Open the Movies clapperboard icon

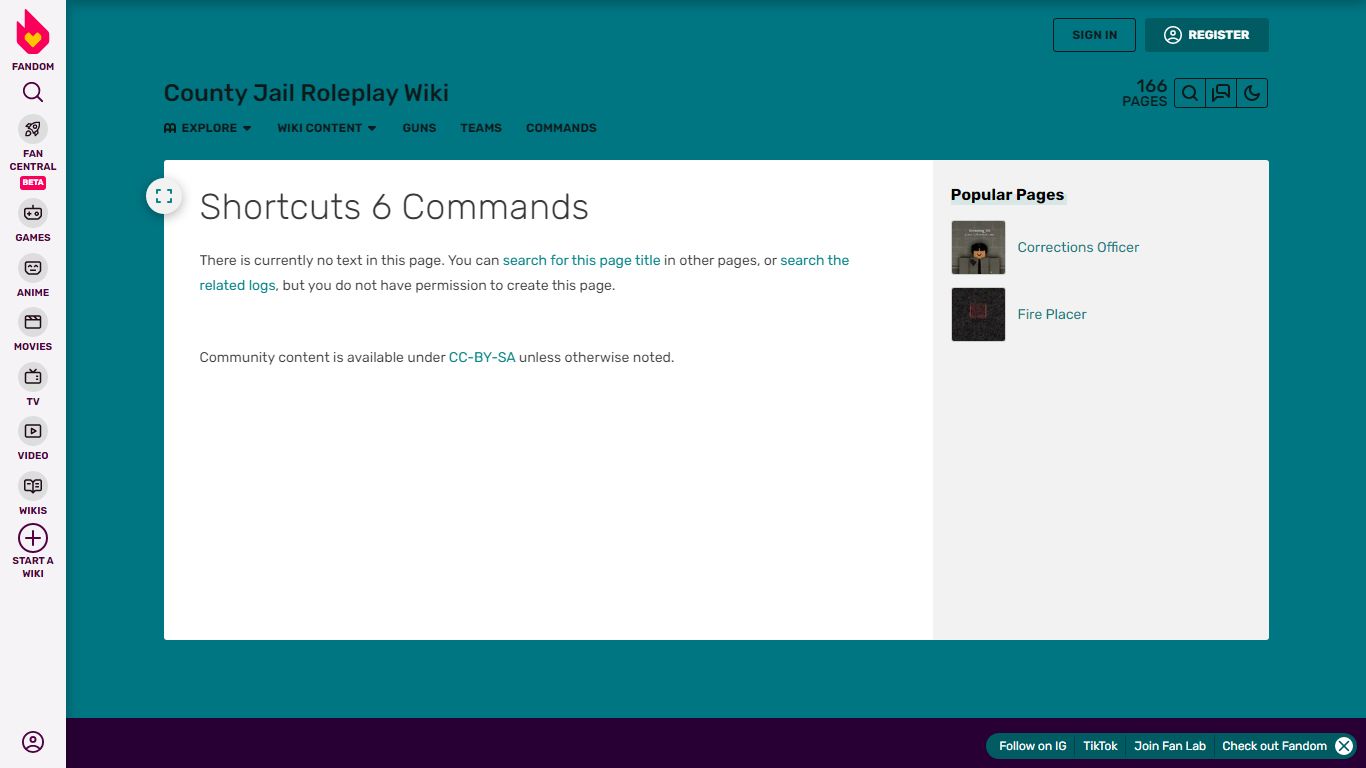coord(33,322)
